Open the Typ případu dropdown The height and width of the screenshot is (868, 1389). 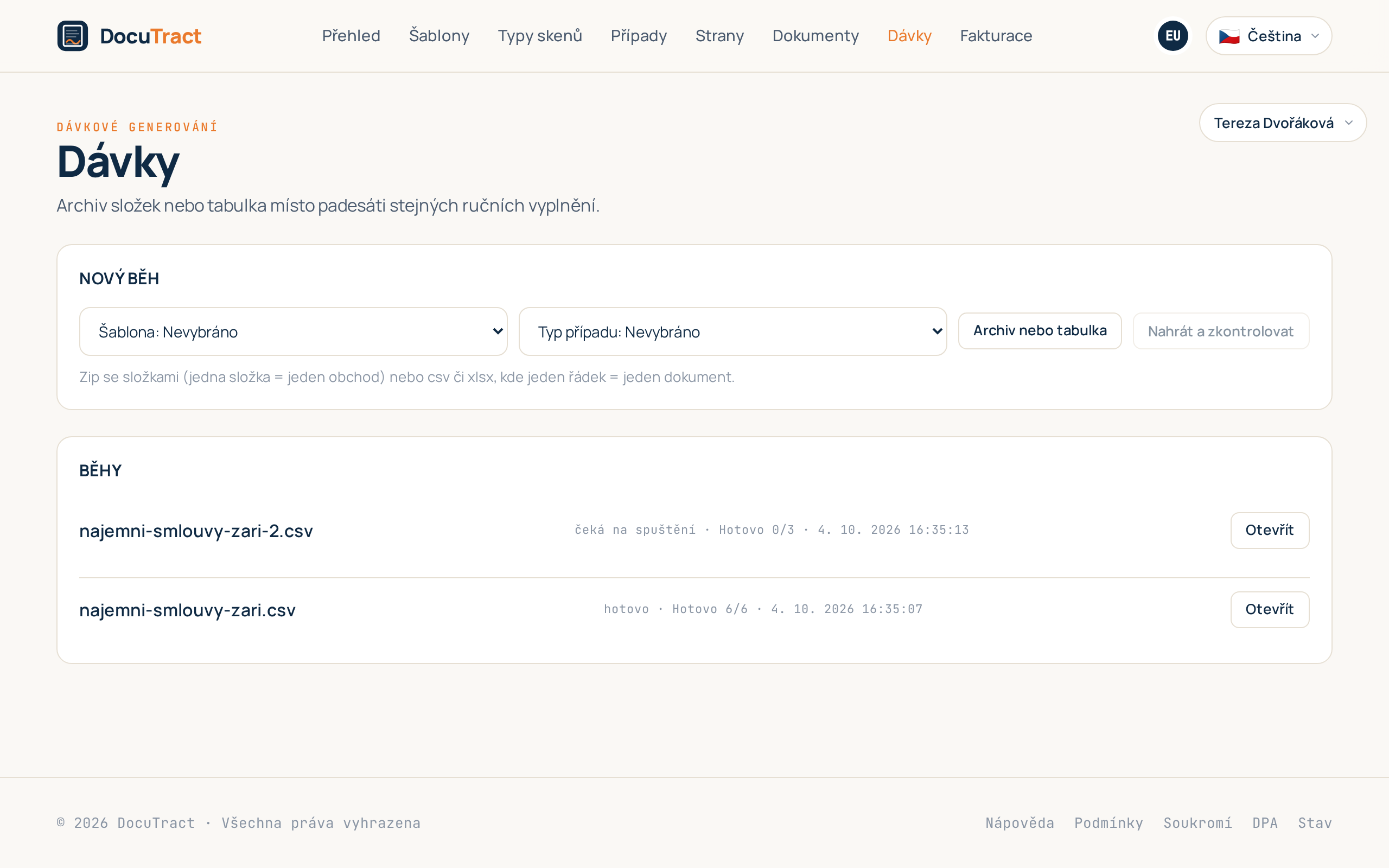(732, 331)
